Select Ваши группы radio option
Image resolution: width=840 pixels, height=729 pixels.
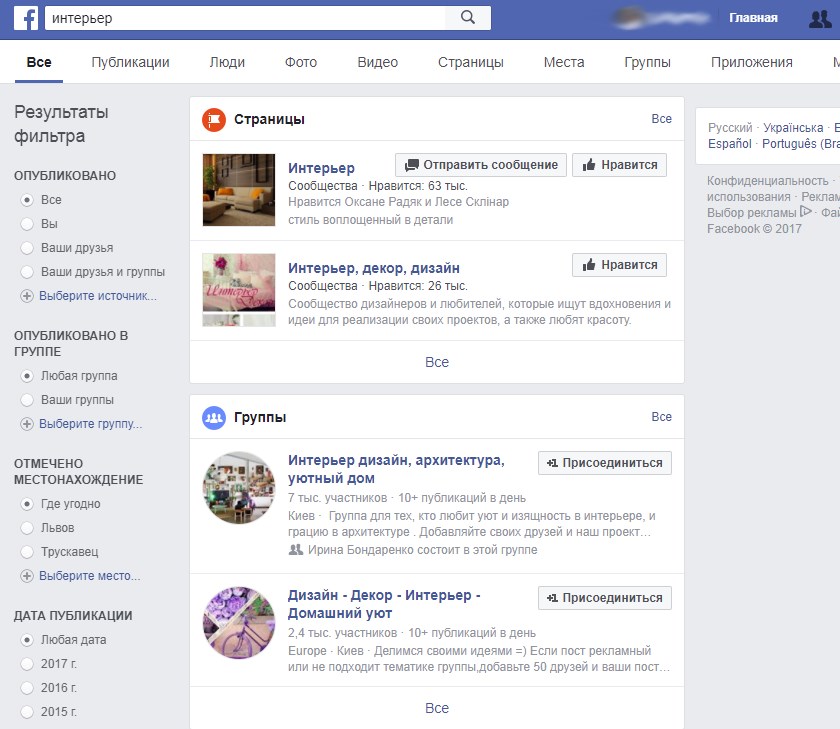26,400
